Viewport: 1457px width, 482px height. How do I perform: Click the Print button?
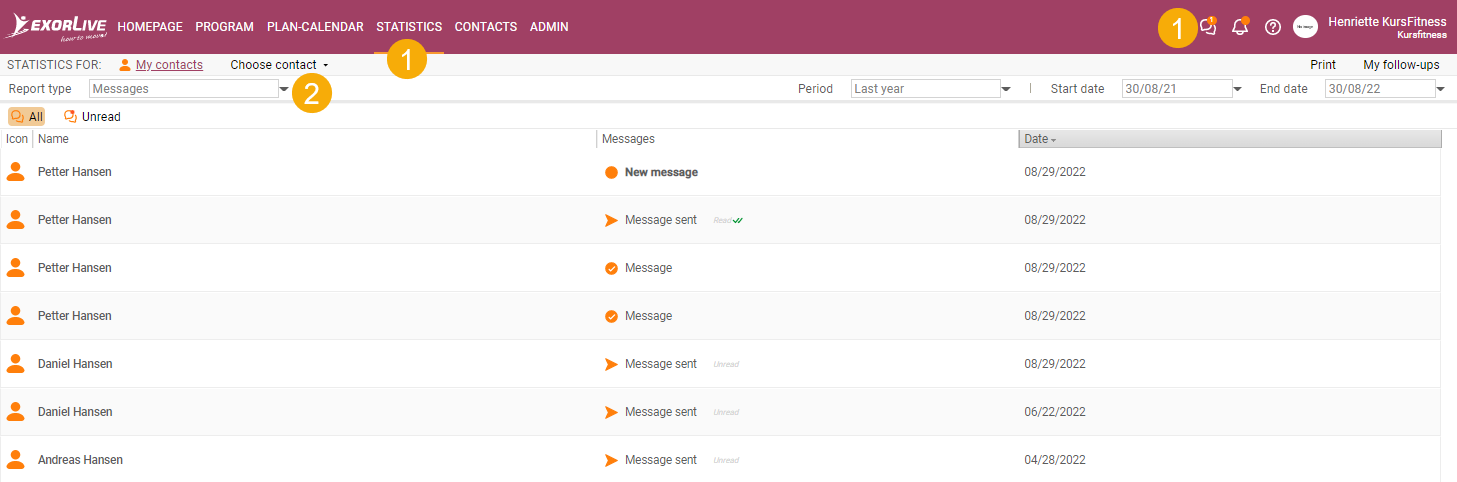coord(1323,65)
